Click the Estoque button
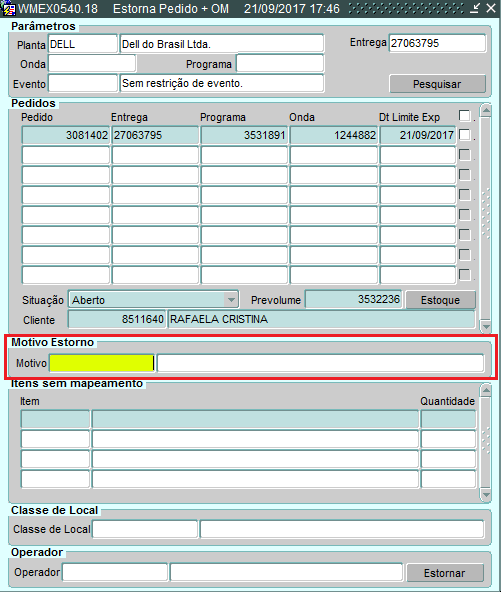 click(441, 301)
